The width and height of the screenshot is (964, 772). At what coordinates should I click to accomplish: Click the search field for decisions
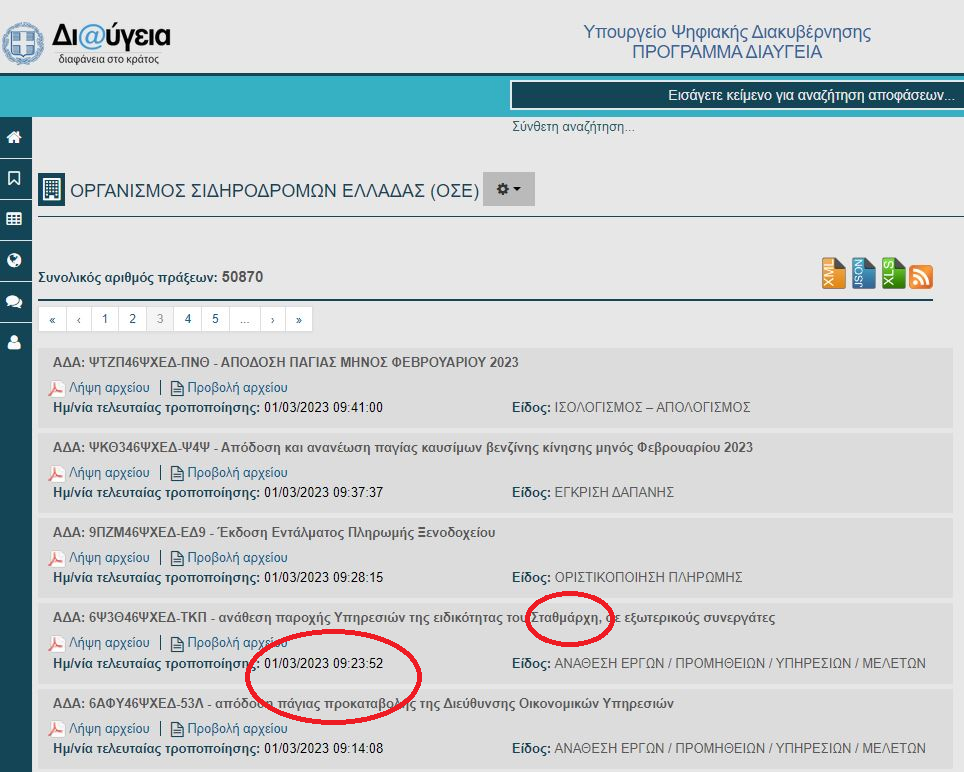pyautogui.click(x=736, y=96)
